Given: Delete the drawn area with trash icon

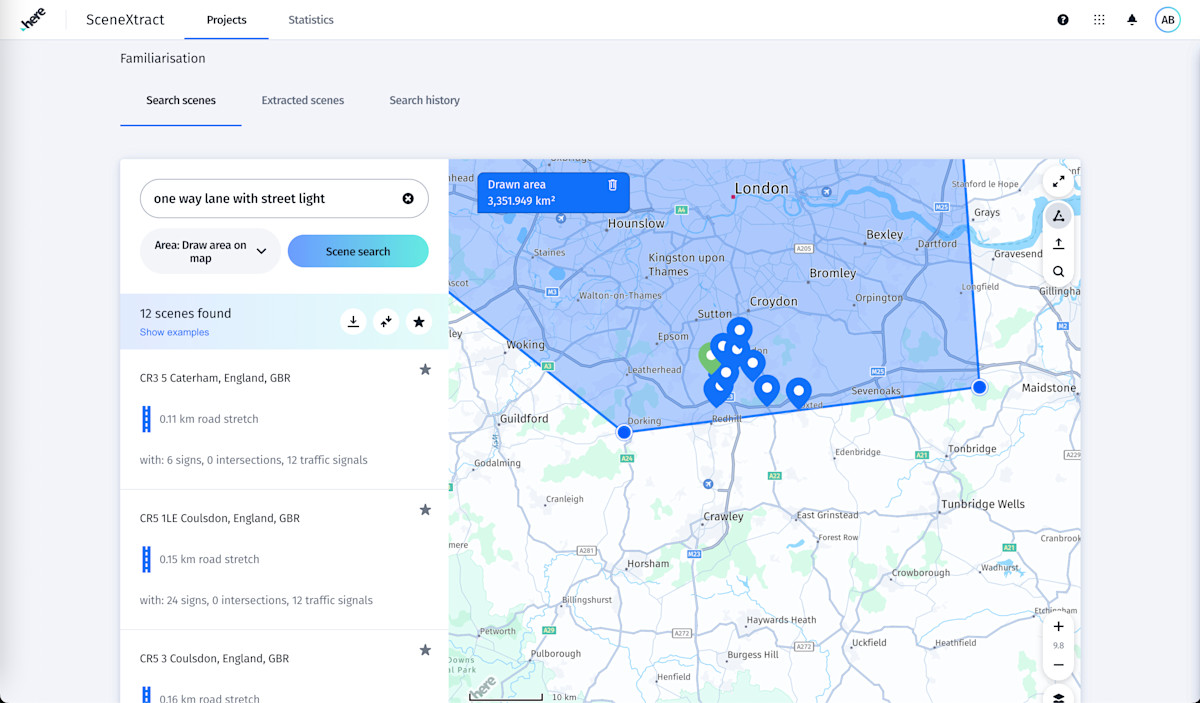Looking at the screenshot, I should [613, 185].
